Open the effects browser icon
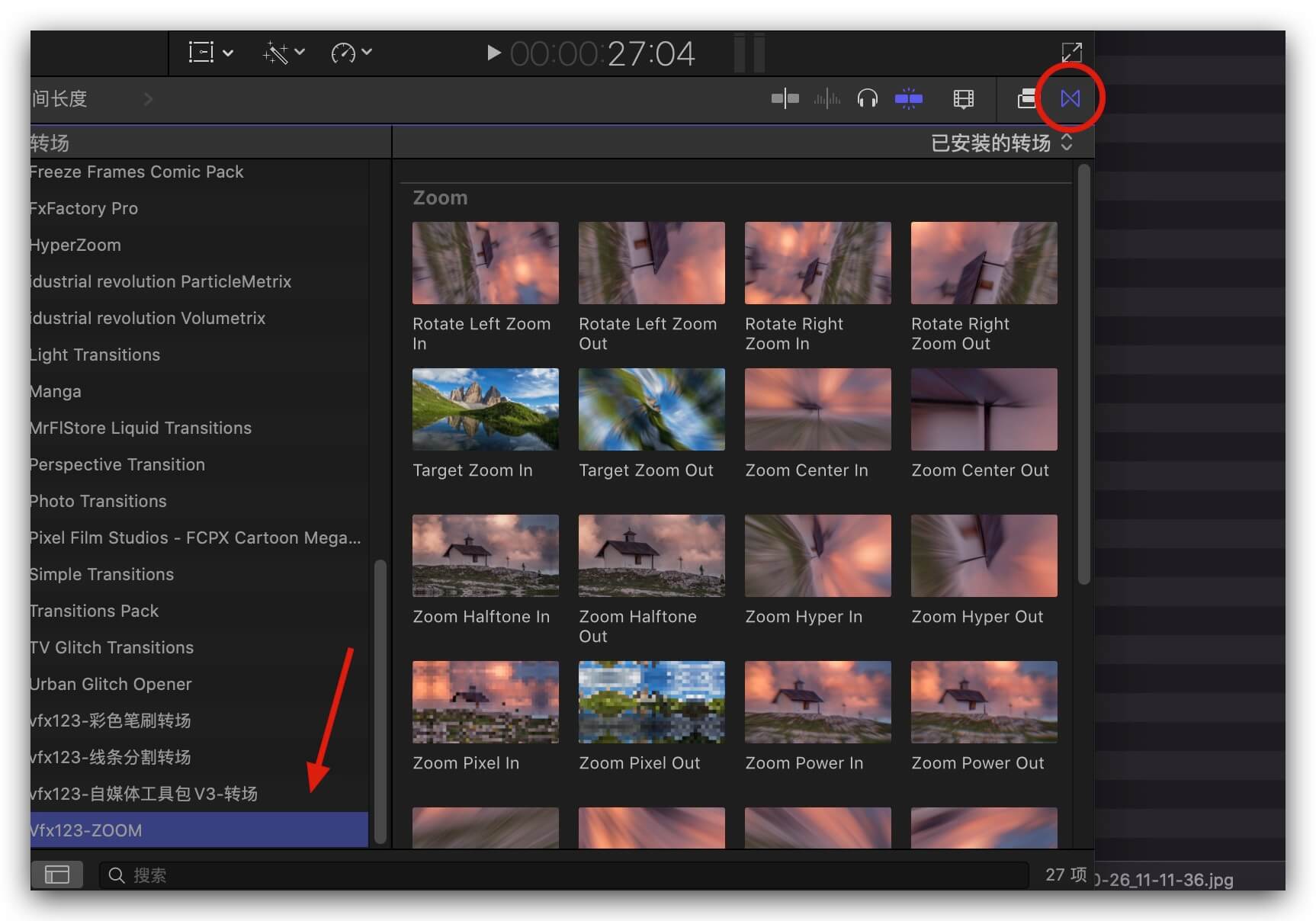 (1027, 98)
